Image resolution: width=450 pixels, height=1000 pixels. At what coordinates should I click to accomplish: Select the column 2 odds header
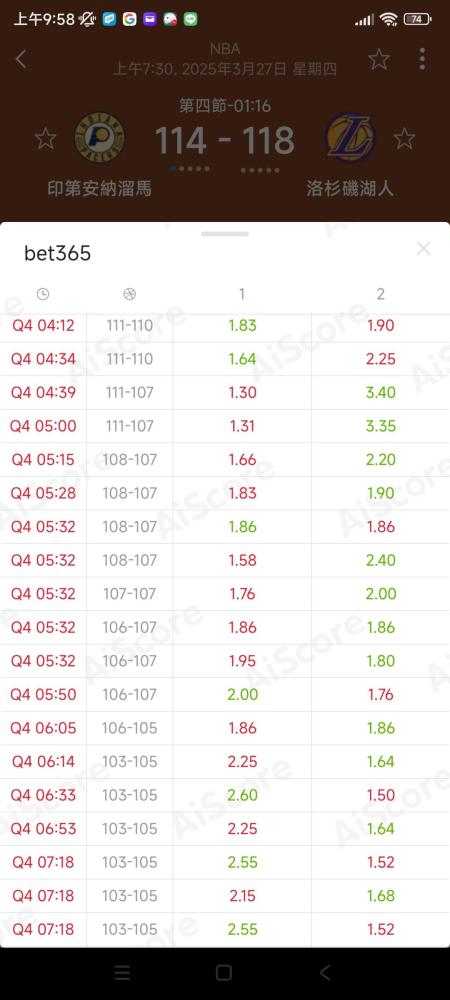381,294
